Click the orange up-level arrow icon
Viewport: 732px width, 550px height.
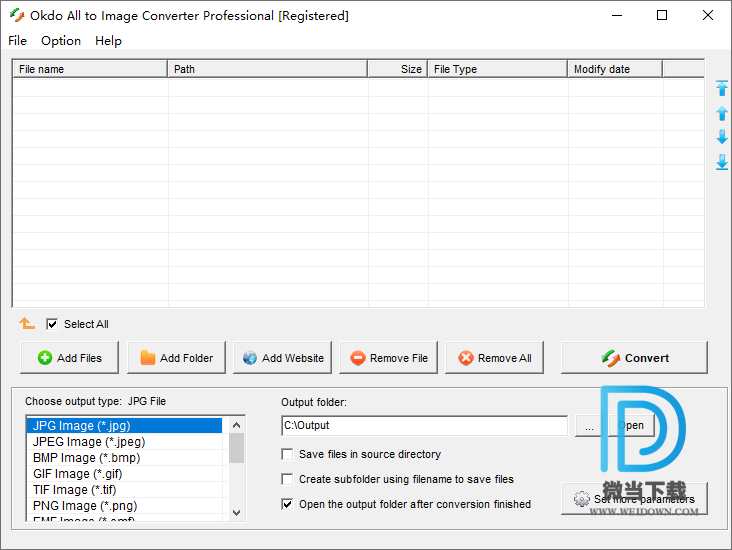pos(27,323)
